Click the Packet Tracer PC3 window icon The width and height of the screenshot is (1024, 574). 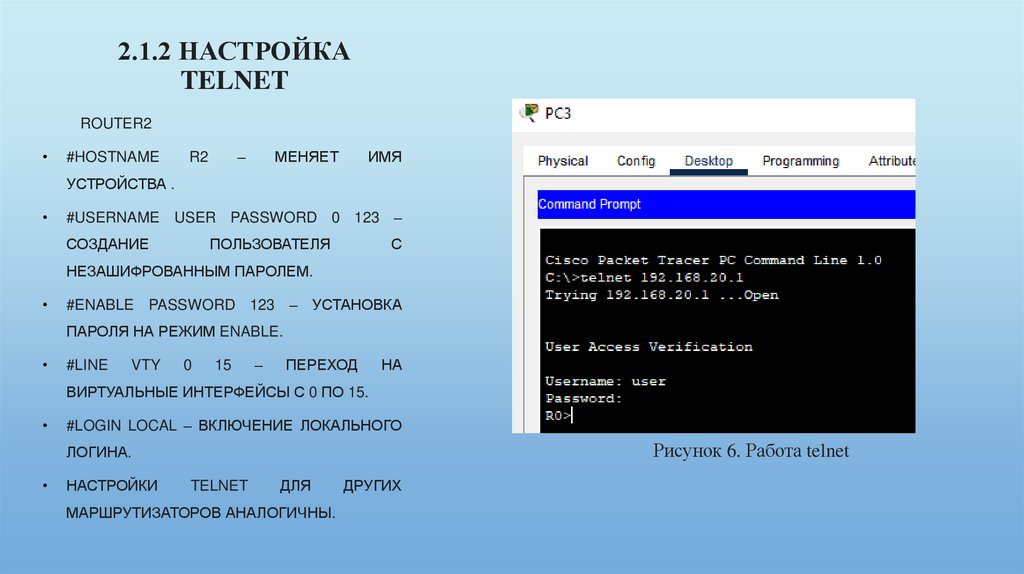(529, 113)
